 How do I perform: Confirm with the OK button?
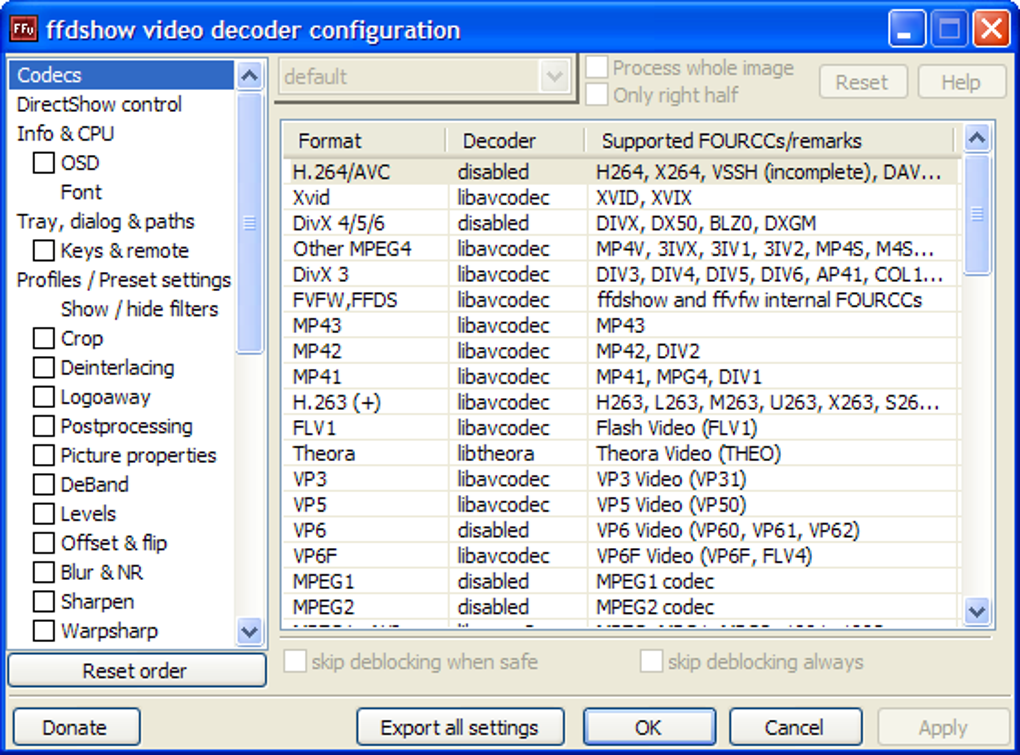649,727
